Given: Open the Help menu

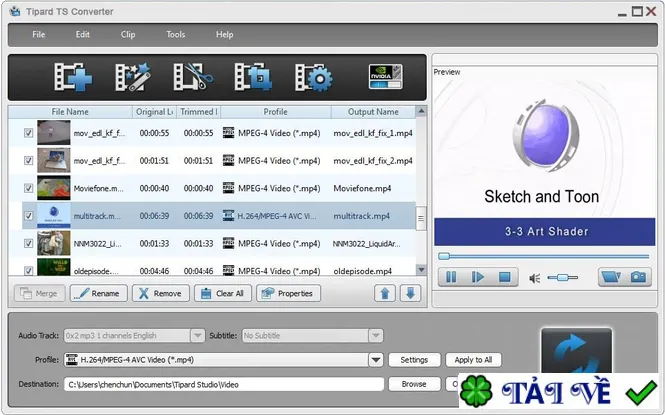Looking at the screenshot, I should (x=224, y=35).
